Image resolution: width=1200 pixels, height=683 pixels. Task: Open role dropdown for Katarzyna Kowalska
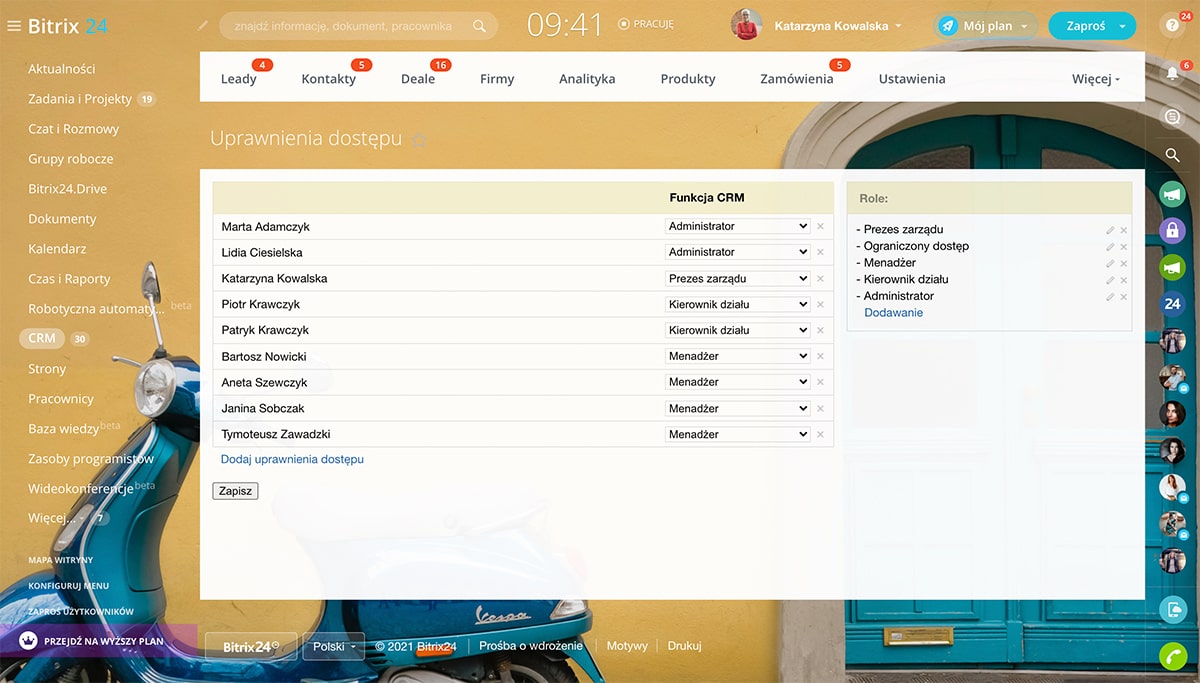coord(737,279)
